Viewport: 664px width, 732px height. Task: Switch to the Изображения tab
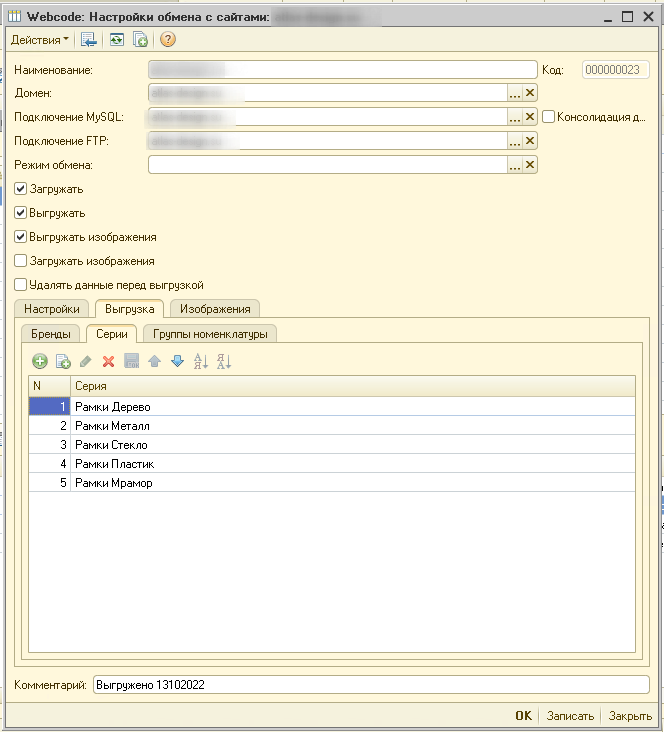tap(215, 309)
